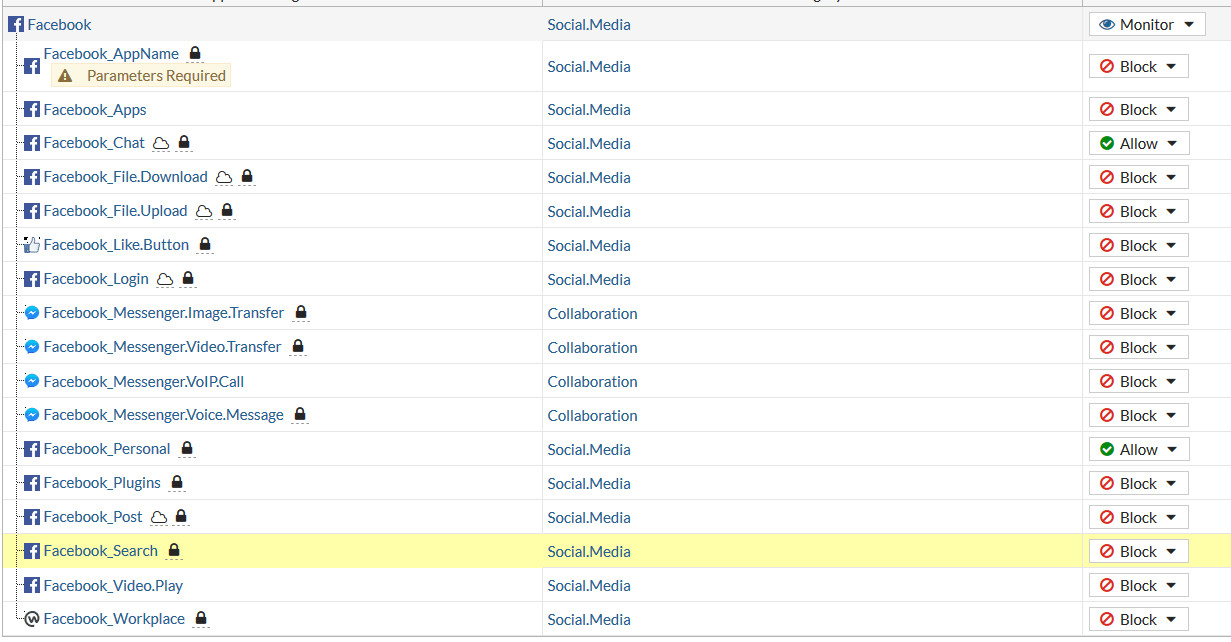1231x642 pixels.
Task: Click the Messenger icon beside Facebook_Messenger.VoIP.Call
Action: click(31, 381)
